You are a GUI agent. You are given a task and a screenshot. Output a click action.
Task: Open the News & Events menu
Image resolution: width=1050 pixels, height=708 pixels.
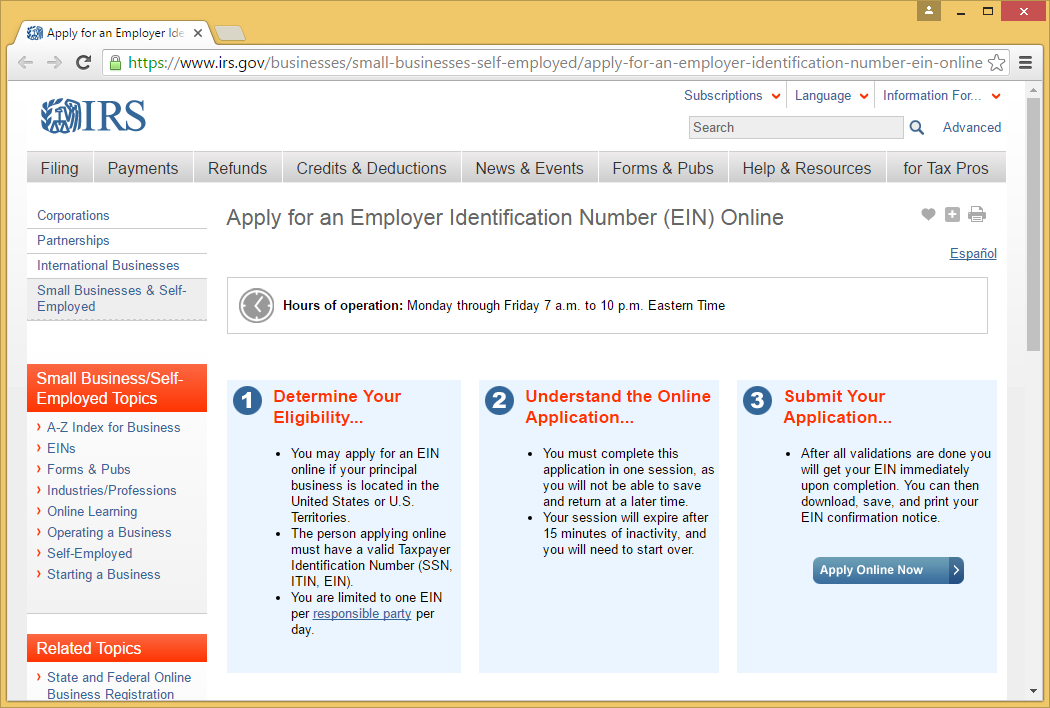tap(530, 168)
